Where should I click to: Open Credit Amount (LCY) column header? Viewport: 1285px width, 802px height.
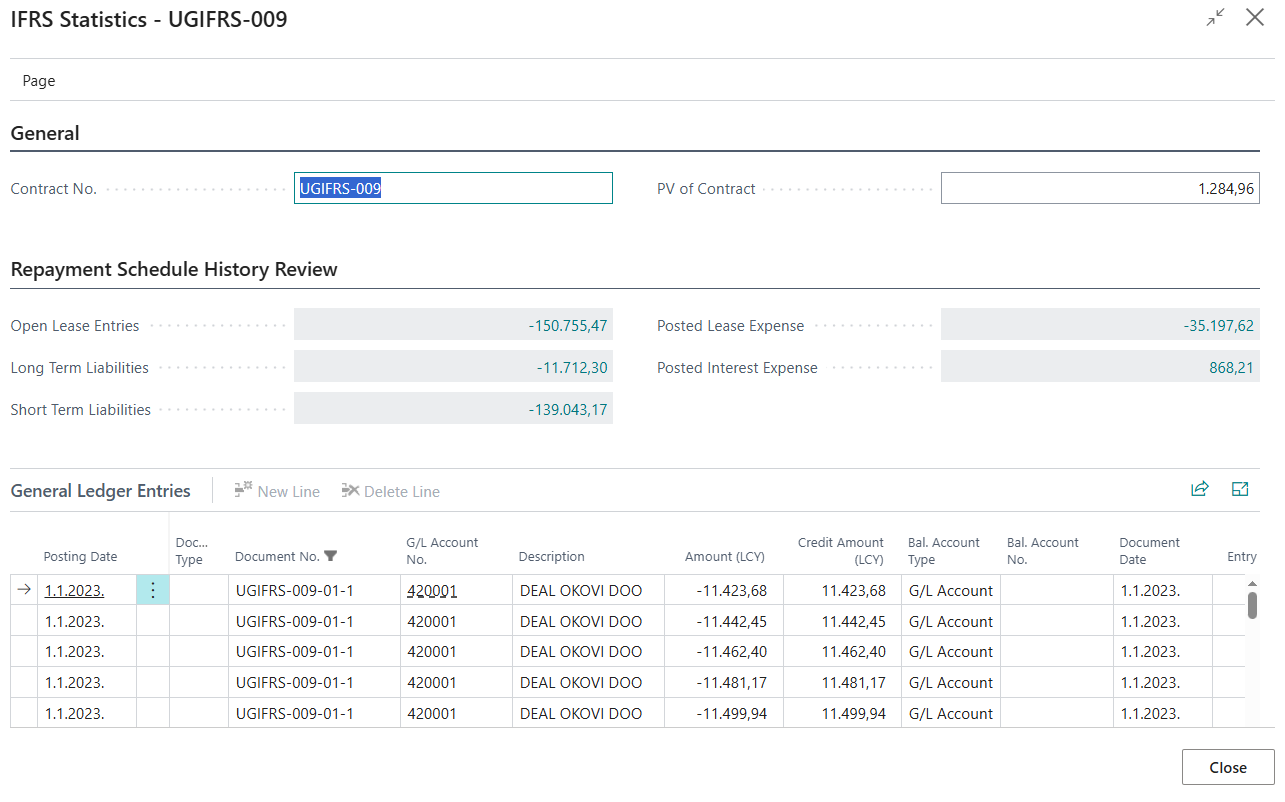tap(841, 550)
